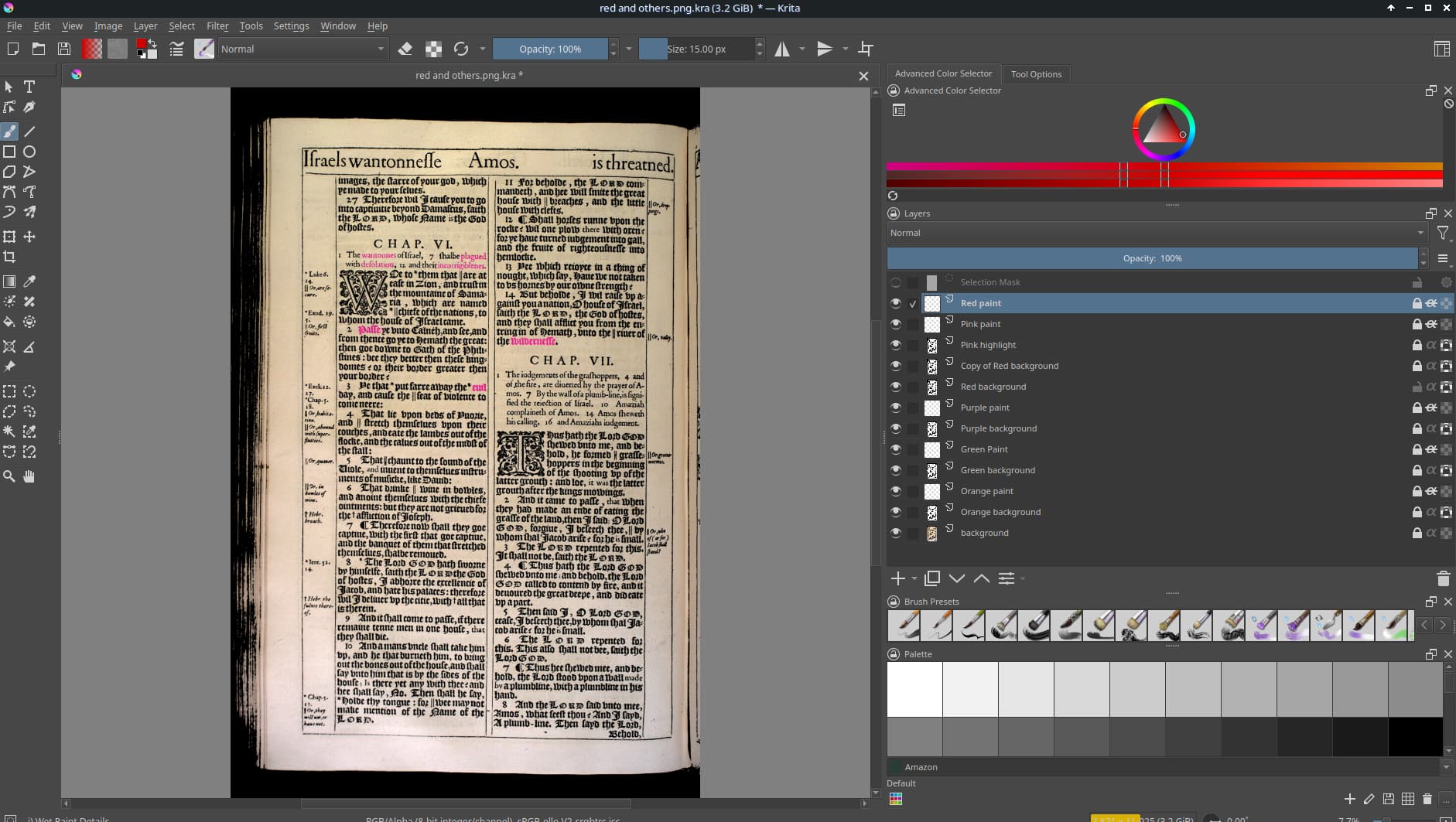Click the preserve alpha checkerboard icon
The image size is (1456, 822).
pos(433,49)
